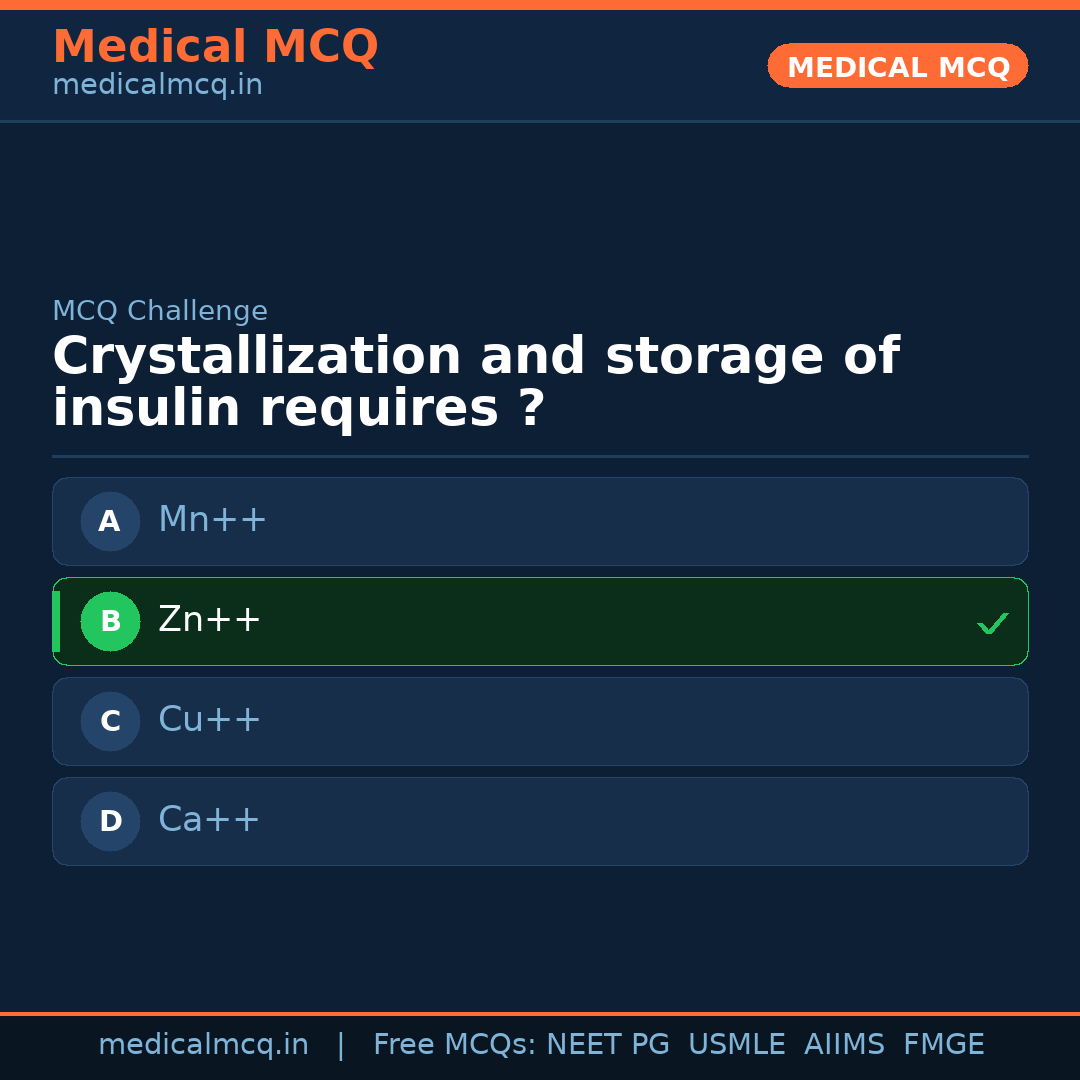Select FMGE in the footer
Screen dimensions: 1080x1080
point(943,1045)
